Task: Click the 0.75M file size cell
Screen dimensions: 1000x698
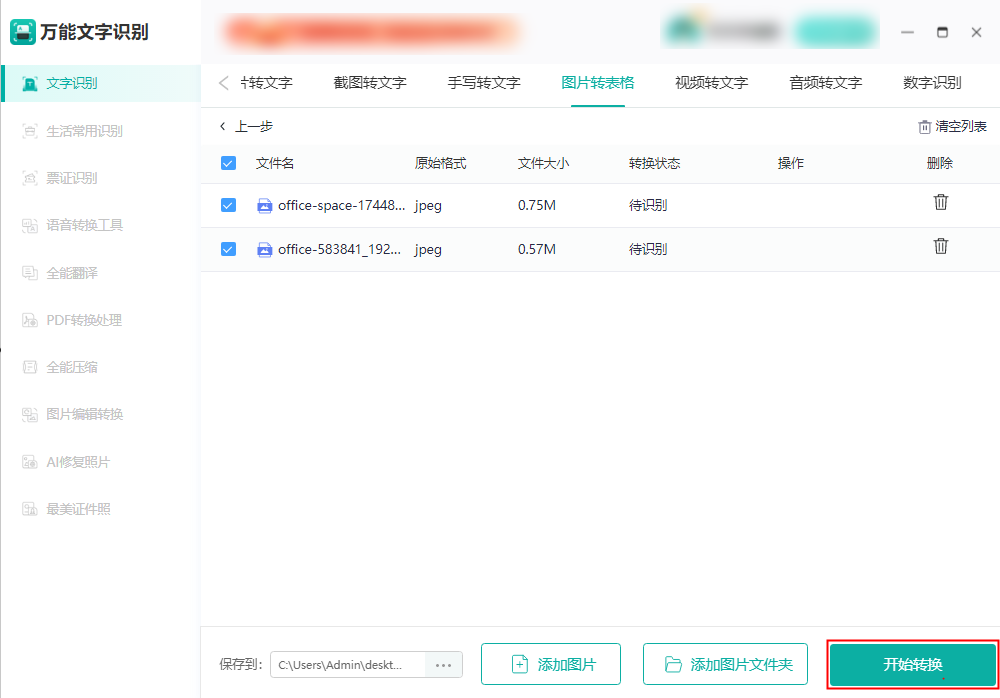Action: click(536, 205)
